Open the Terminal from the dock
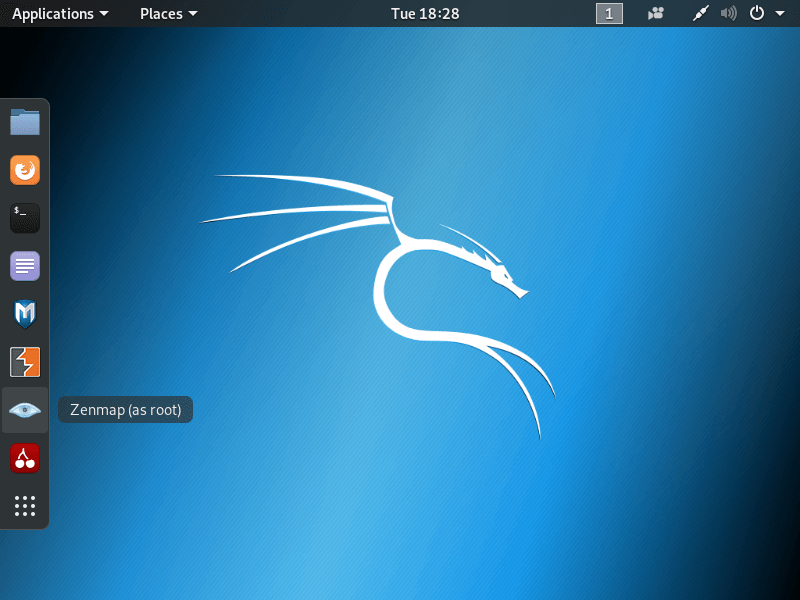This screenshot has width=800, height=600. (24, 218)
